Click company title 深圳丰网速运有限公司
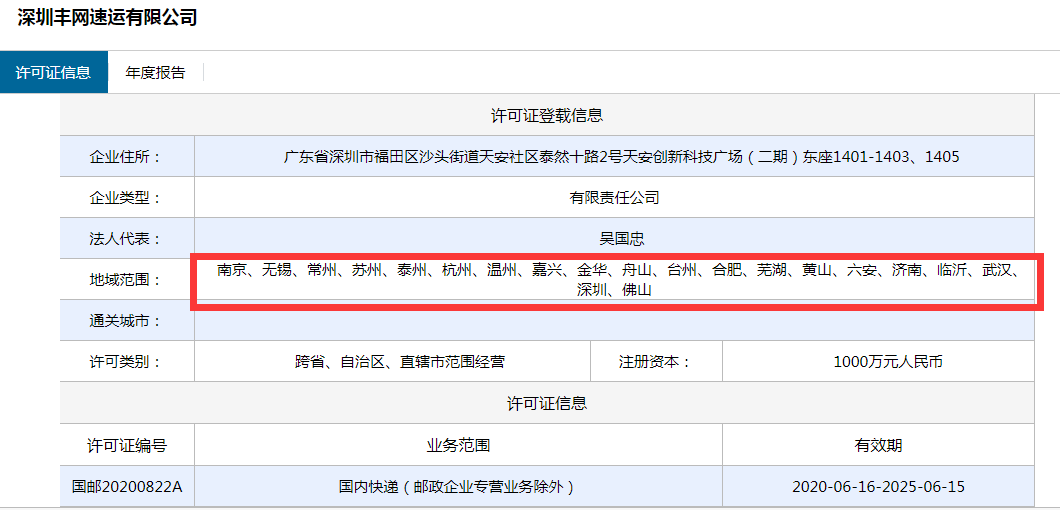1060x510 pixels. [x=107, y=18]
